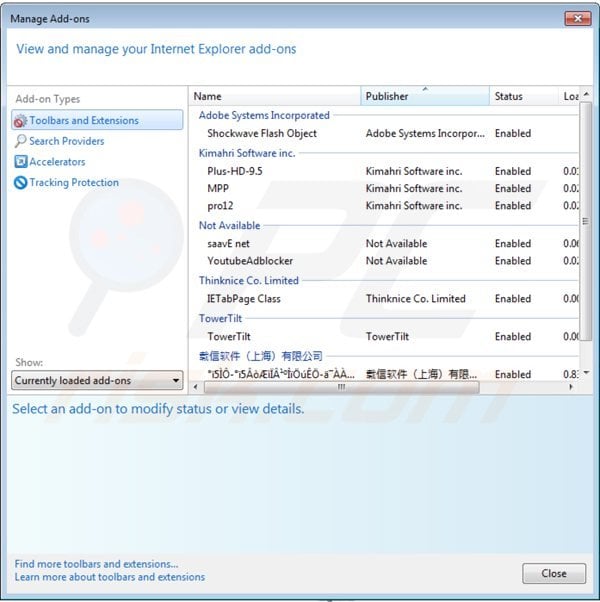Open Find more toolbars and extensions link
Viewport: 600px width, 602px height.
coord(96,564)
